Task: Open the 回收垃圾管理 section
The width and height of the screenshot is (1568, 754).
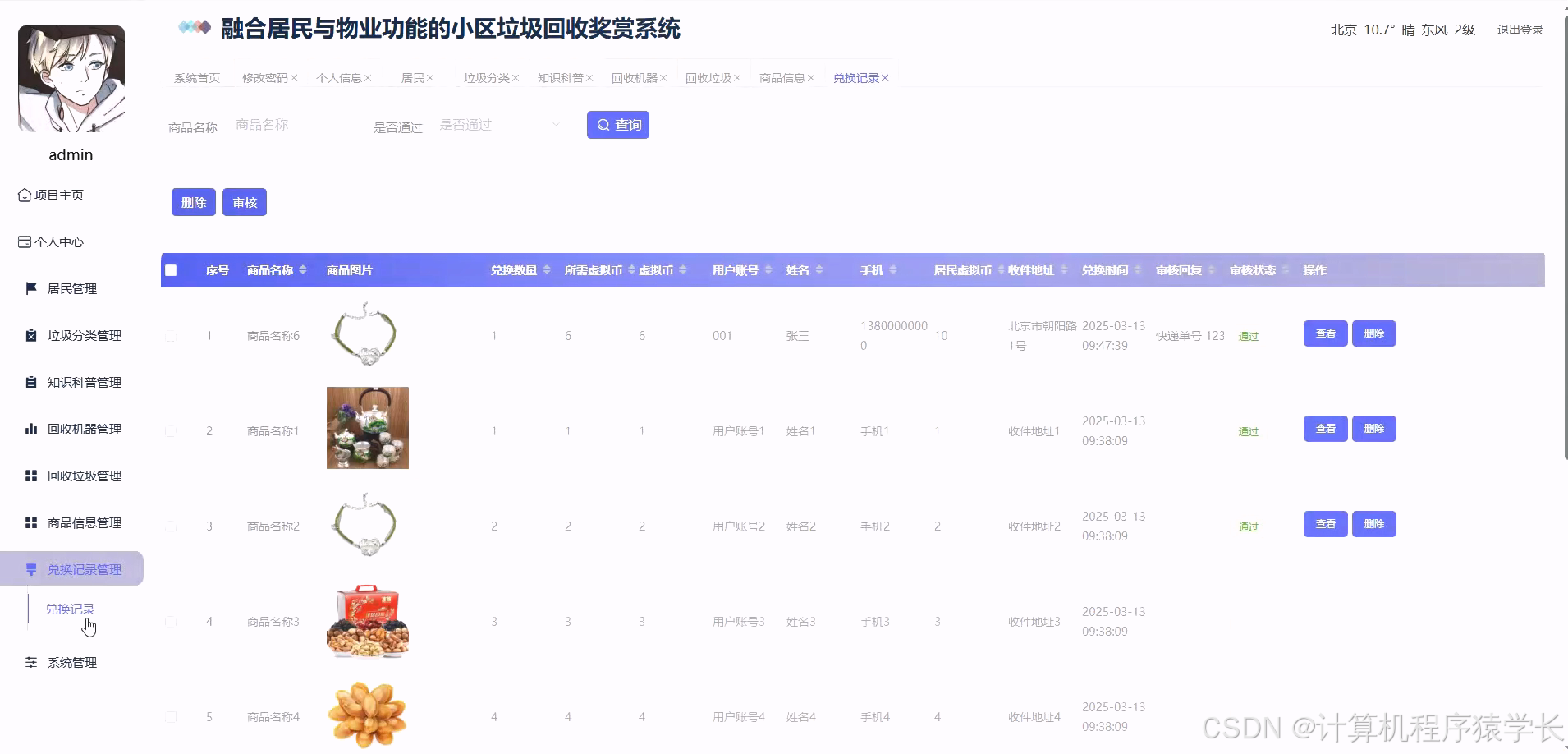Action: click(79, 475)
